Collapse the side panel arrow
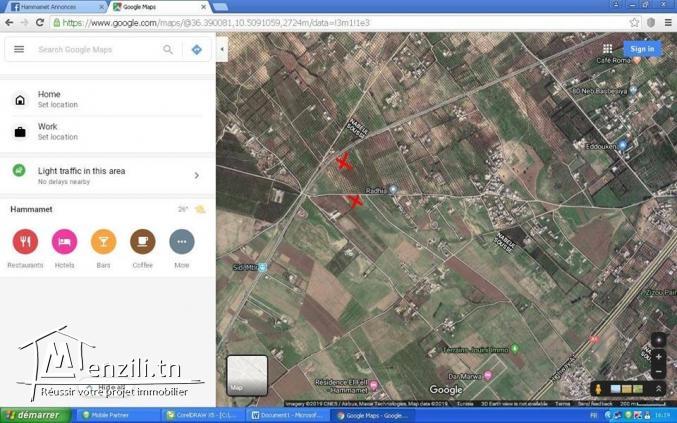The width and height of the screenshot is (677, 423). (x=222, y=49)
